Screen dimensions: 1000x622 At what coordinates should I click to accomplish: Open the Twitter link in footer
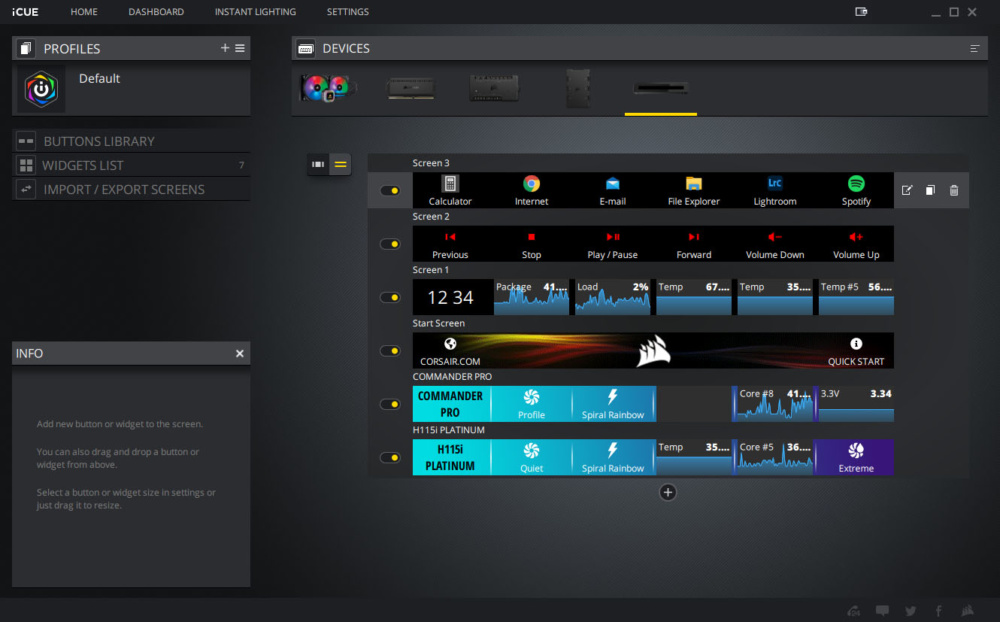point(911,611)
